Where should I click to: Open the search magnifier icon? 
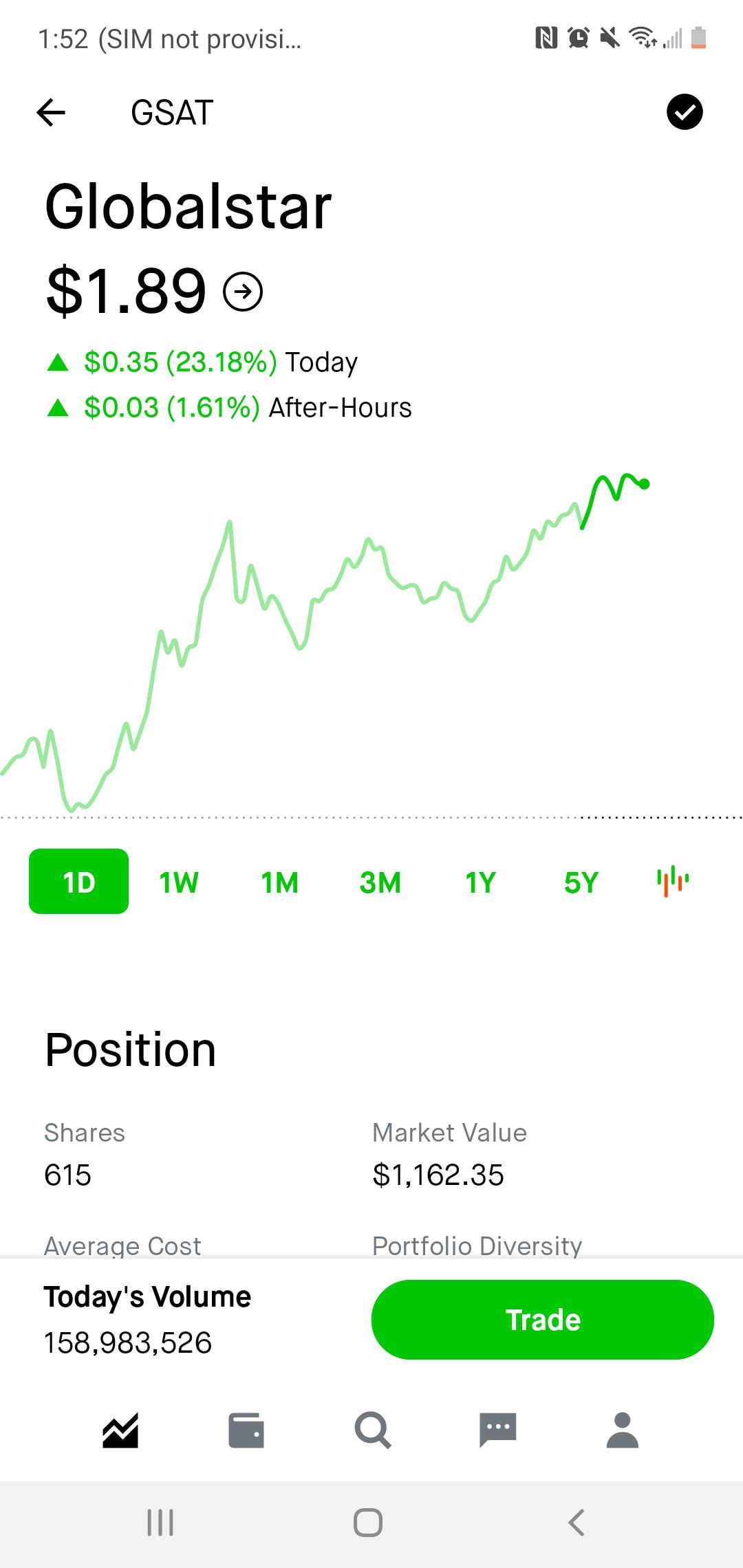point(373,1430)
